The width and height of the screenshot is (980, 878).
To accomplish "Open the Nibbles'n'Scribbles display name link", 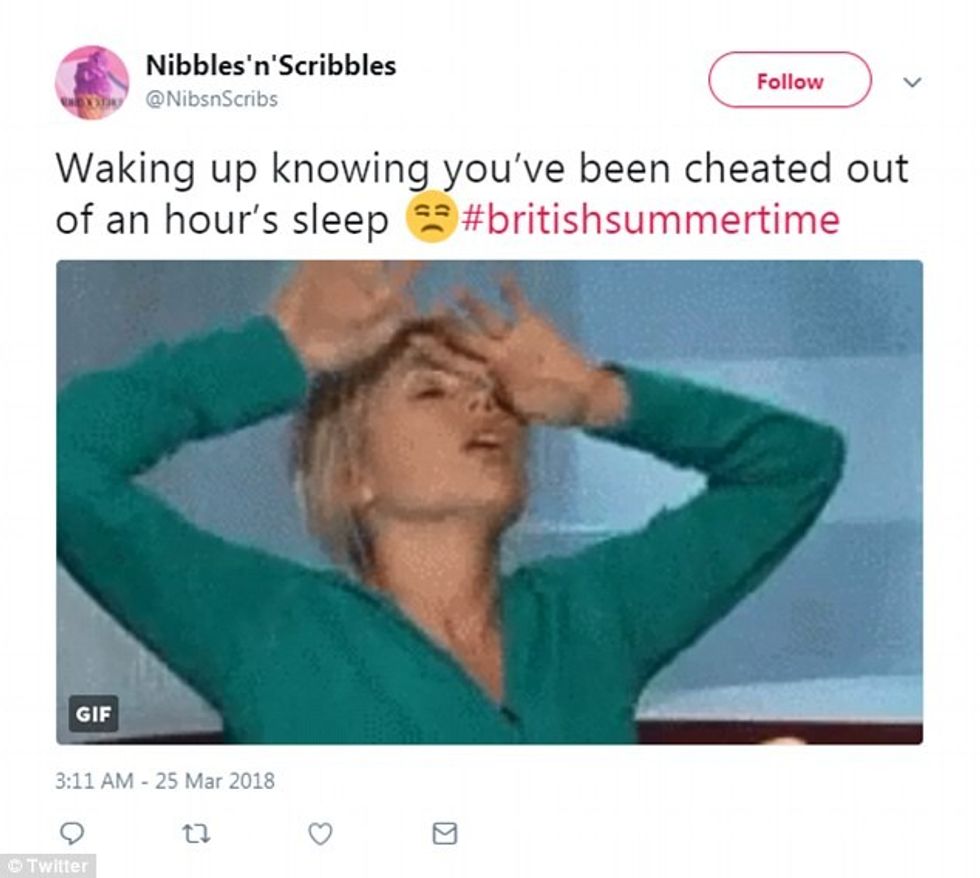I will coord(271,66).
